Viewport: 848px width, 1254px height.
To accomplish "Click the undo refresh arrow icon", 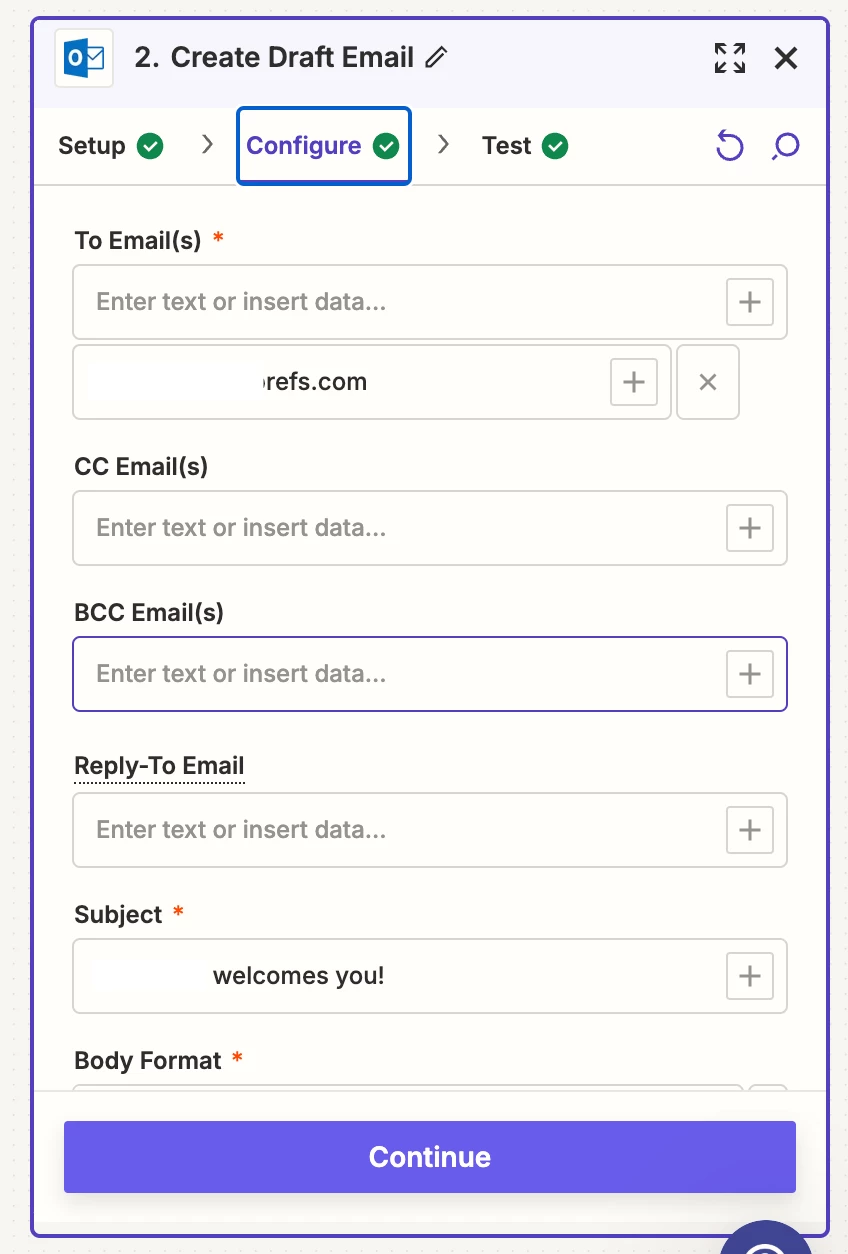I will (x=730, y=146).
